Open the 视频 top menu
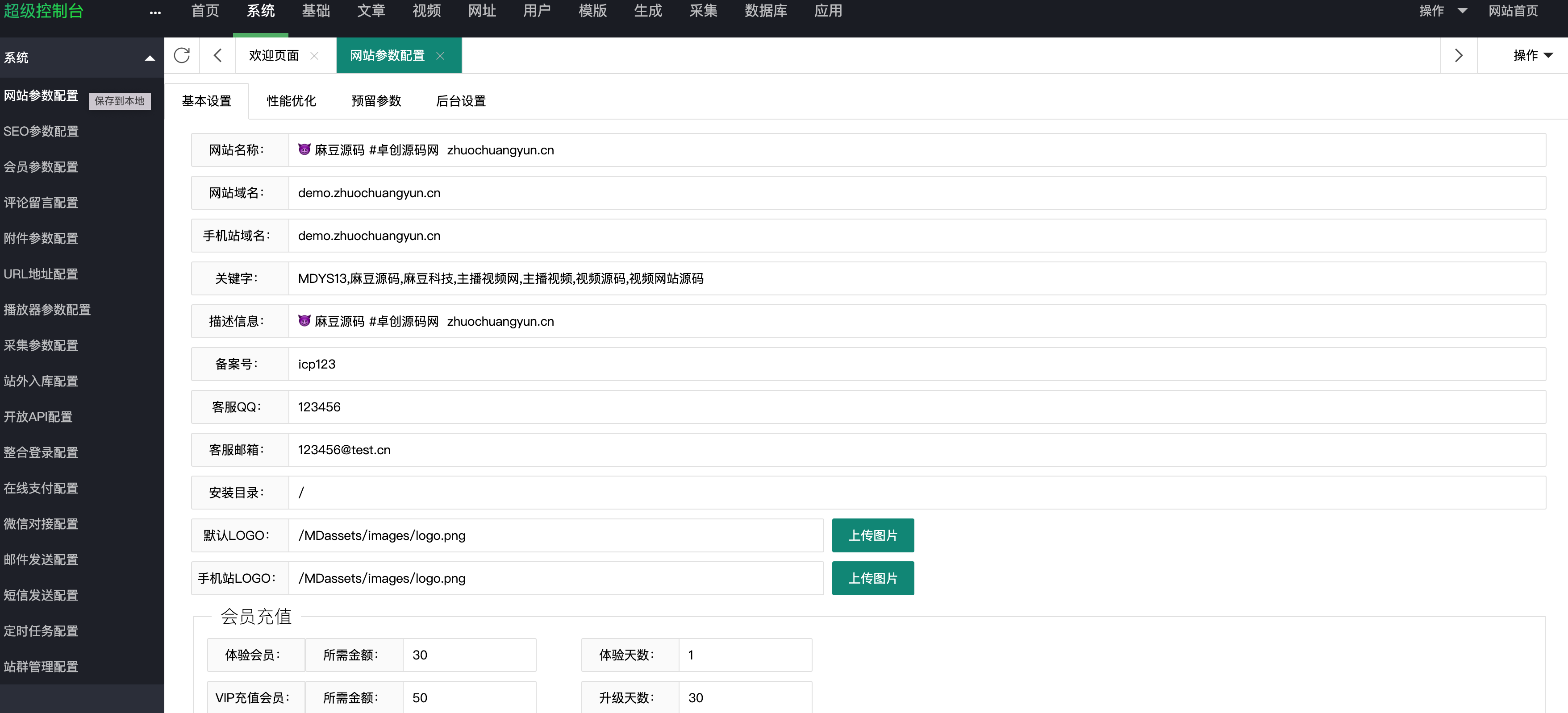The height and width of the screenshot is (713, 1568). tap(427, 11)
